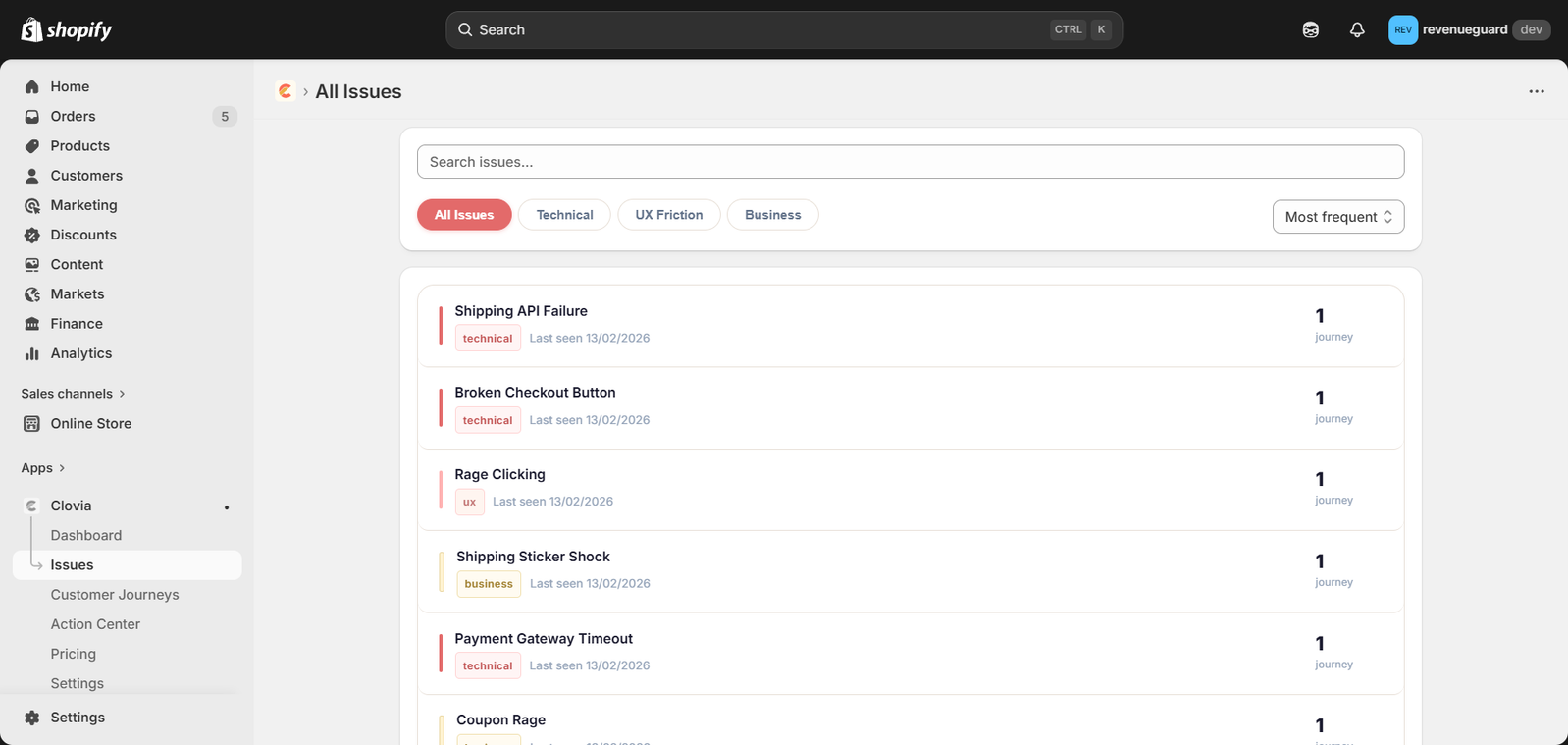Click the CTRL K shortcut hint
The image size is (1568, 745).
(1081, 29)
